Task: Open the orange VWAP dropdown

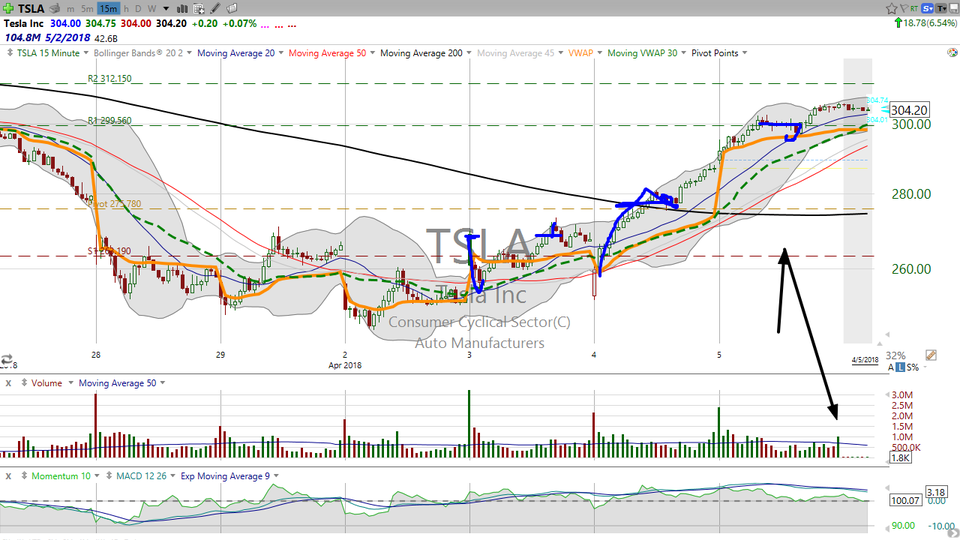Action: click(599, 53)
